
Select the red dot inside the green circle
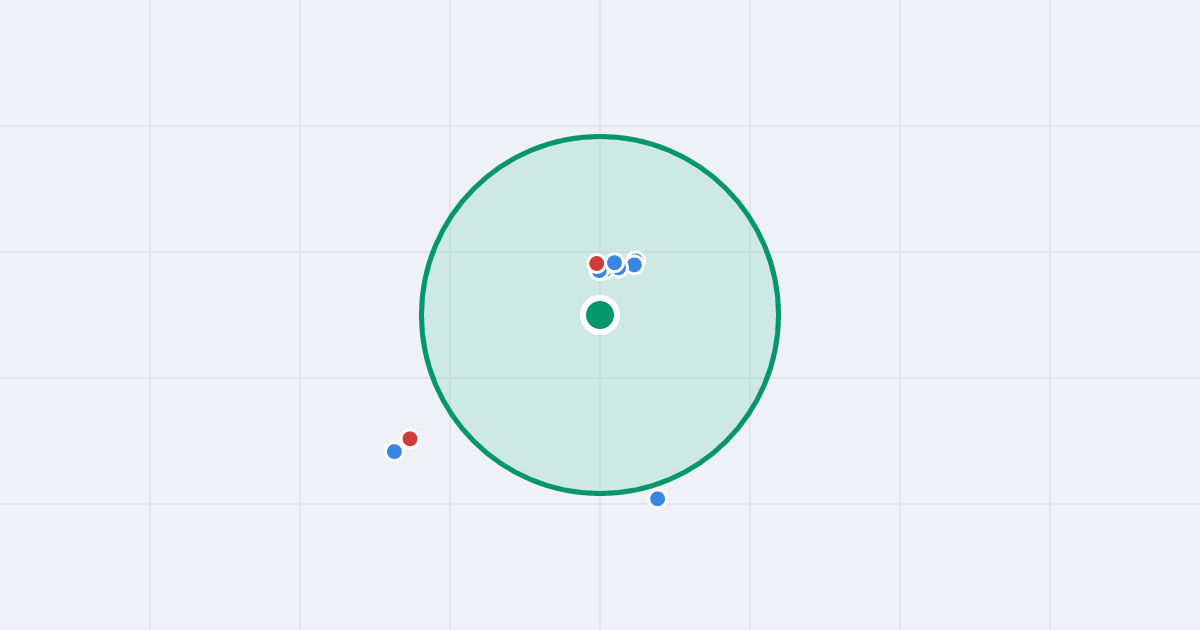click(x=597, y=263)
